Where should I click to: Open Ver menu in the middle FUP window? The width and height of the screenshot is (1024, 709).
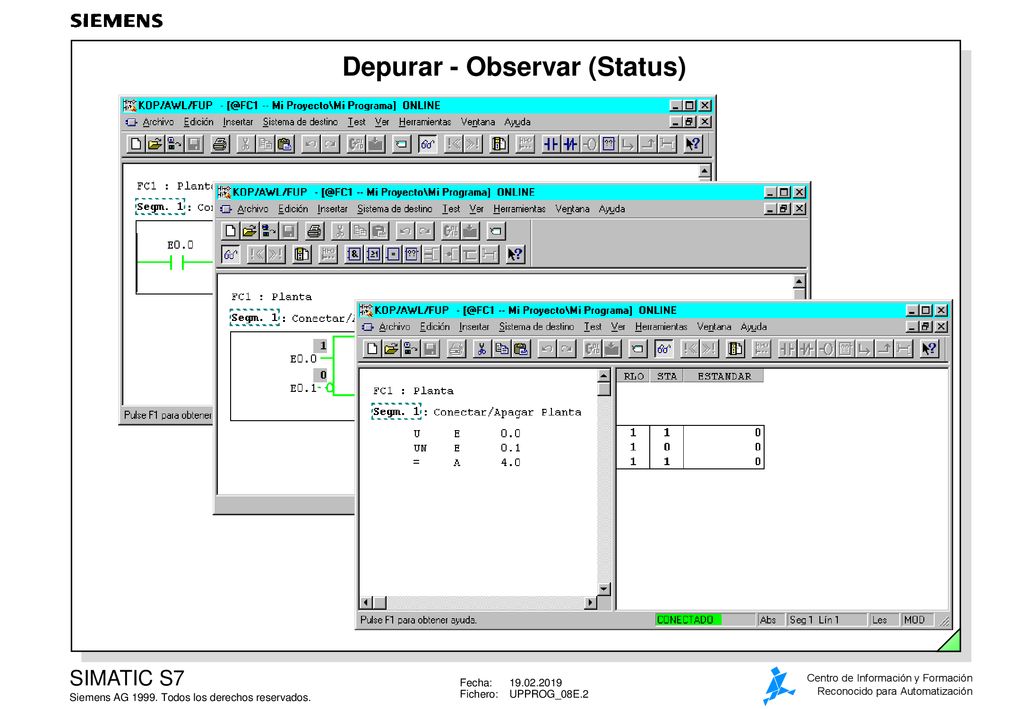pos(477,209)
